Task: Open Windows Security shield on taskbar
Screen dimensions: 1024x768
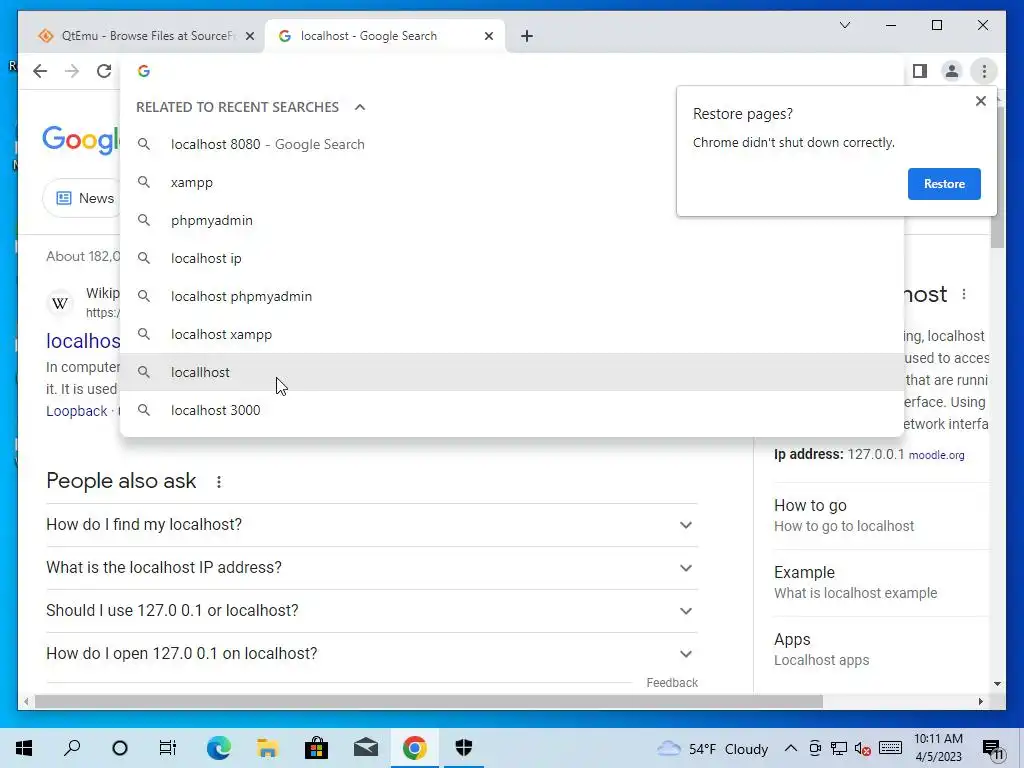Action: pos(464,748)
